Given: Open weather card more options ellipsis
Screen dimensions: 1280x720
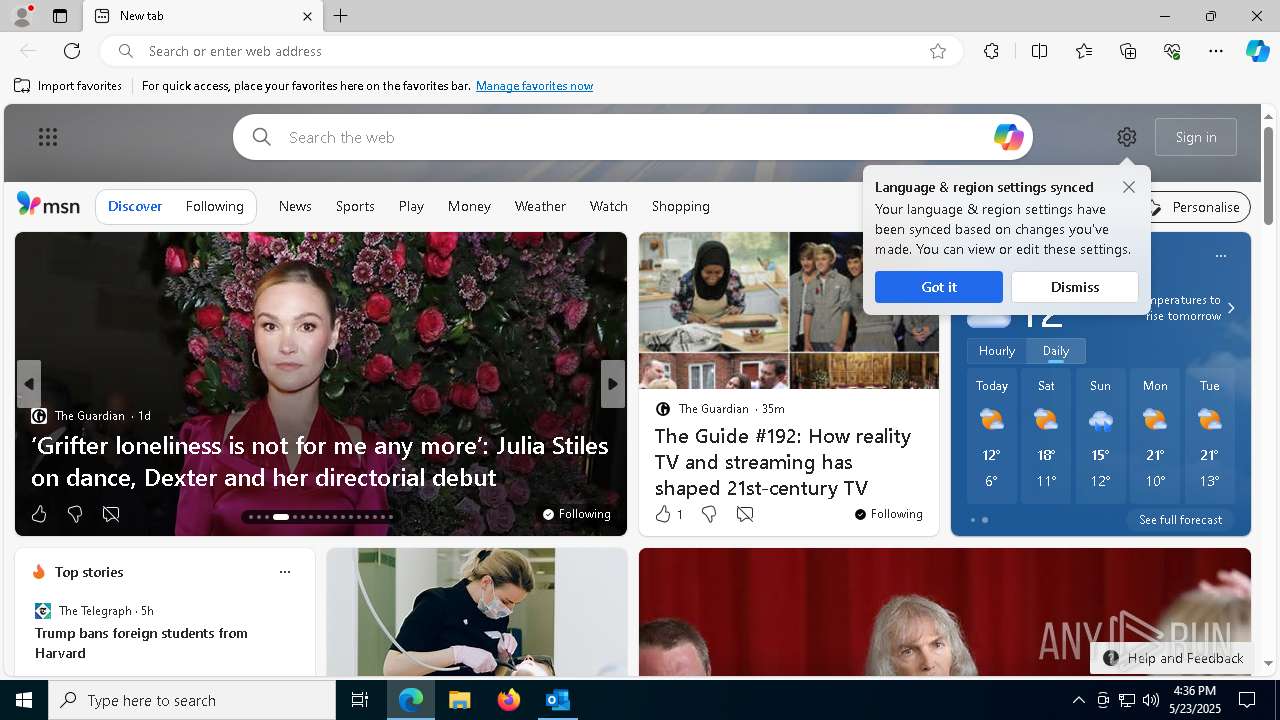Looking at the screenshot, I should 1221,256.
